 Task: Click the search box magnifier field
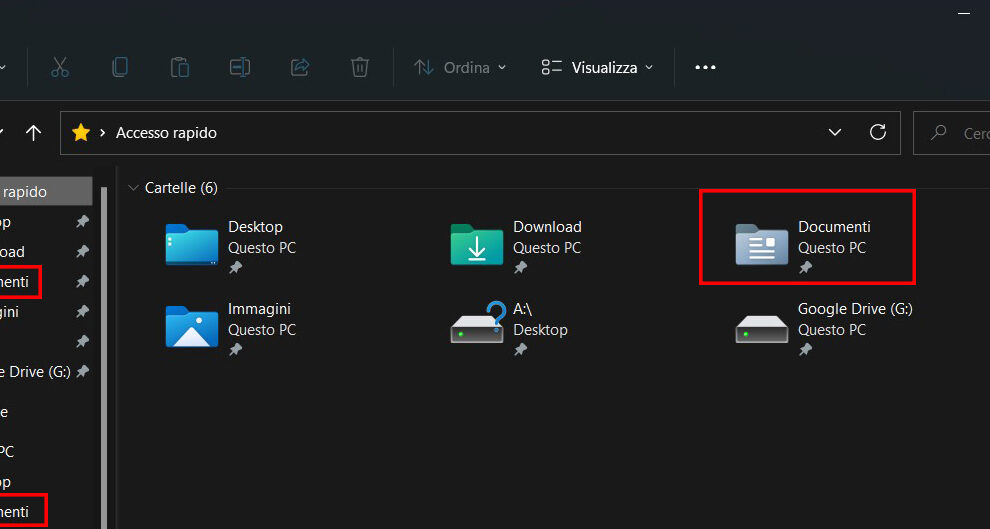pos(951,133)
